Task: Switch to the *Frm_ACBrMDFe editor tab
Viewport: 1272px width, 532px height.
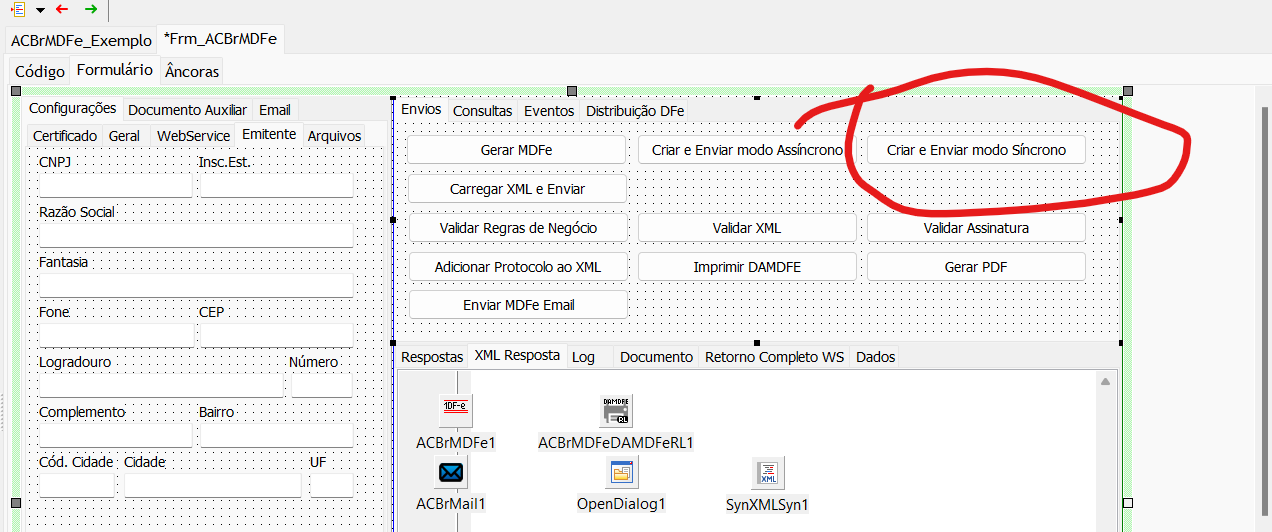Action: point(220,39)
